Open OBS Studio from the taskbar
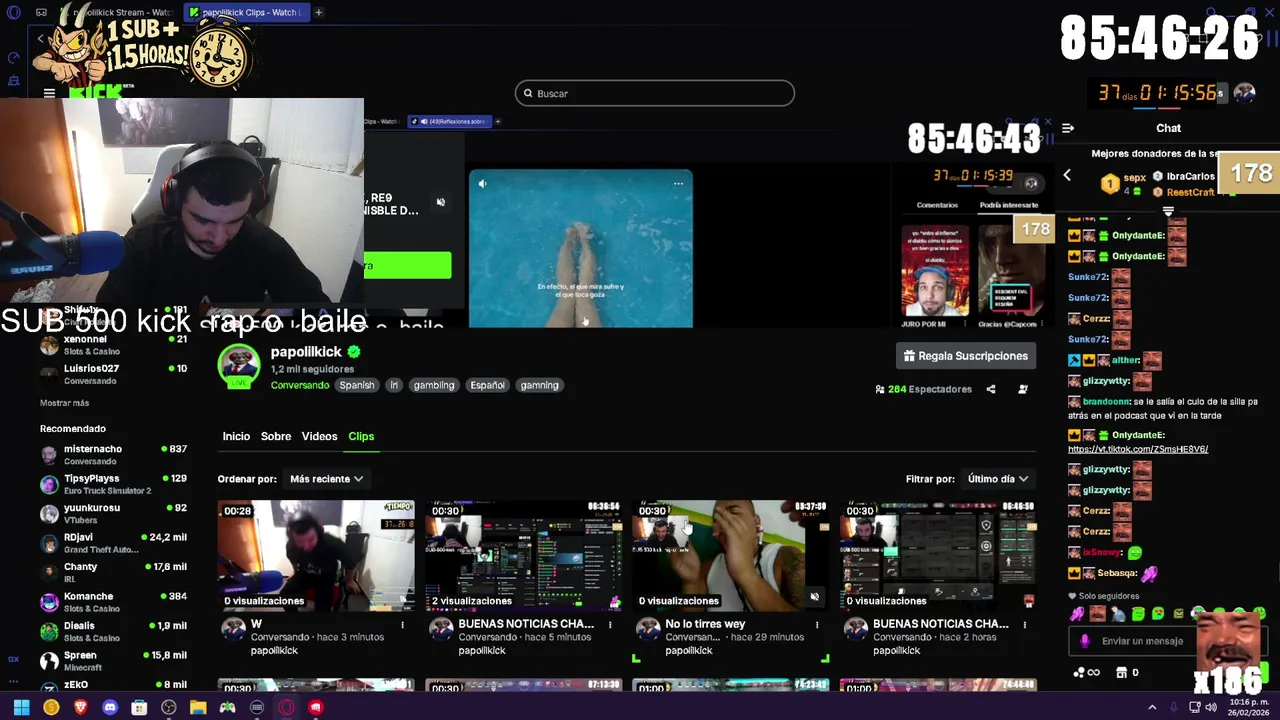Screen dimensions: 1280x720 [169, 707]
